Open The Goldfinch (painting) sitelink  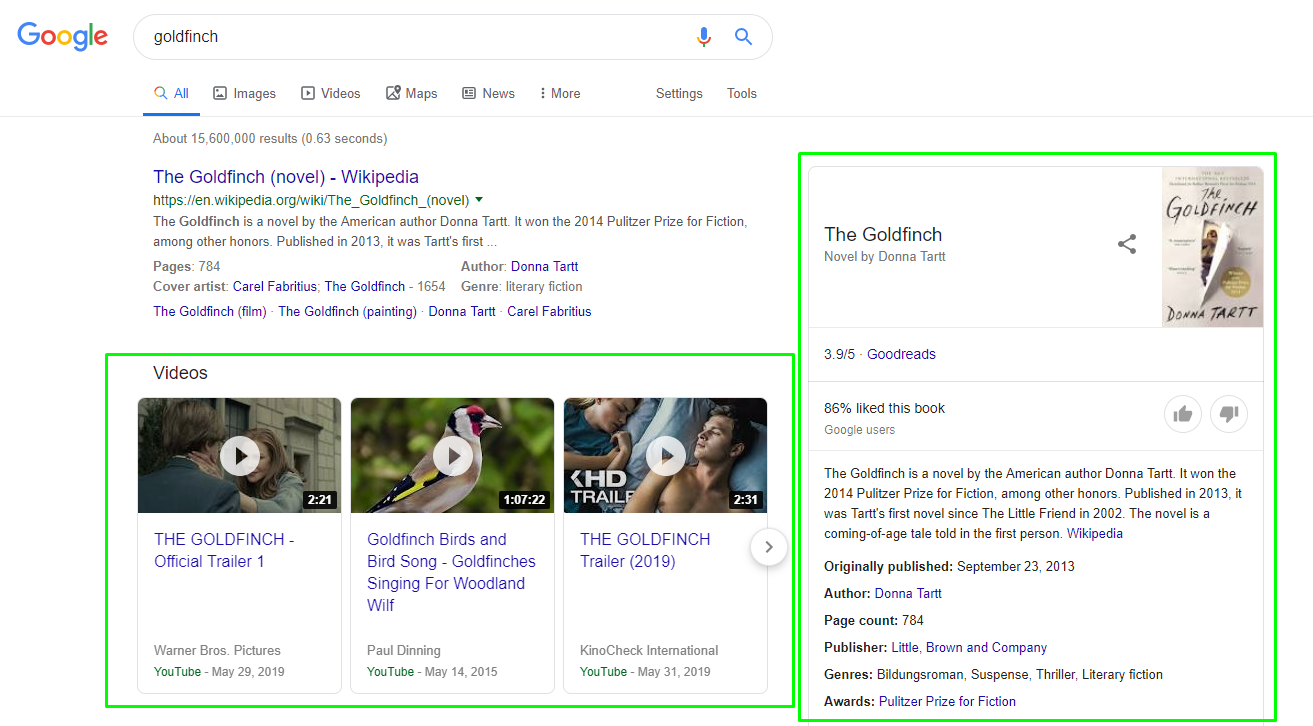pos(347,311)
